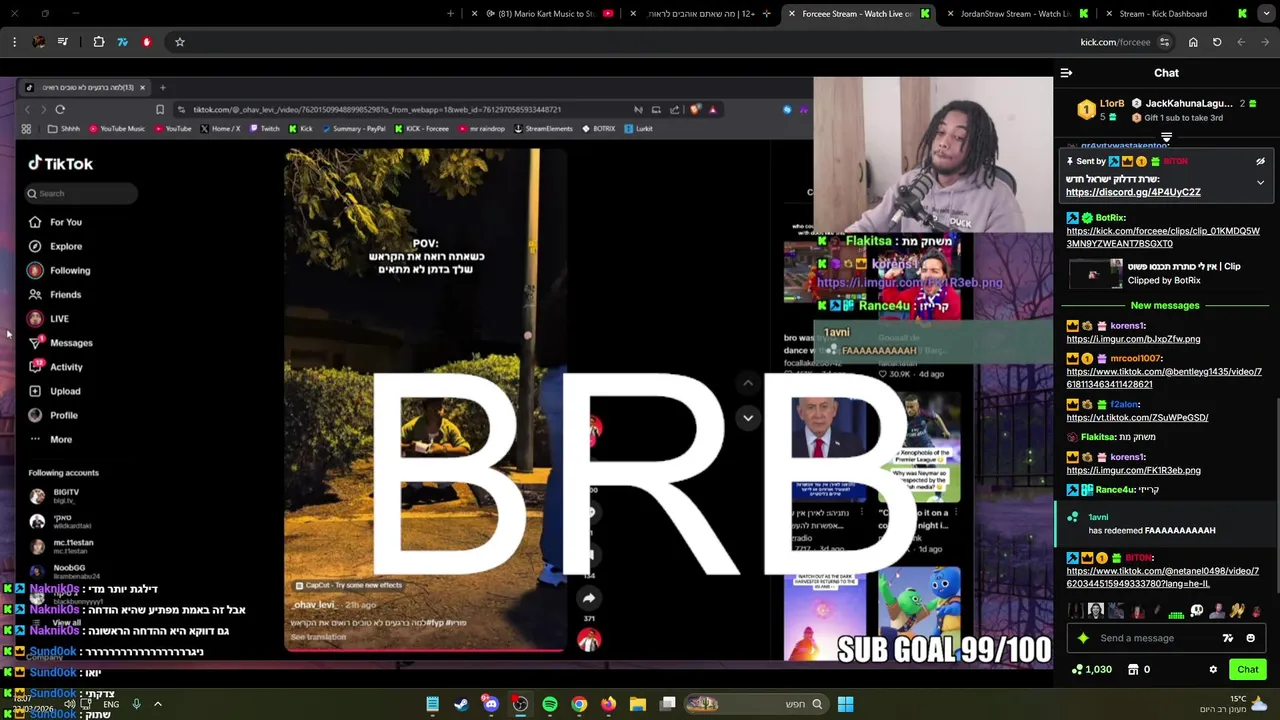
Task: Expand the sub gift leaderboard handle
Action: pyautogui.click(x=1166, y=137)
